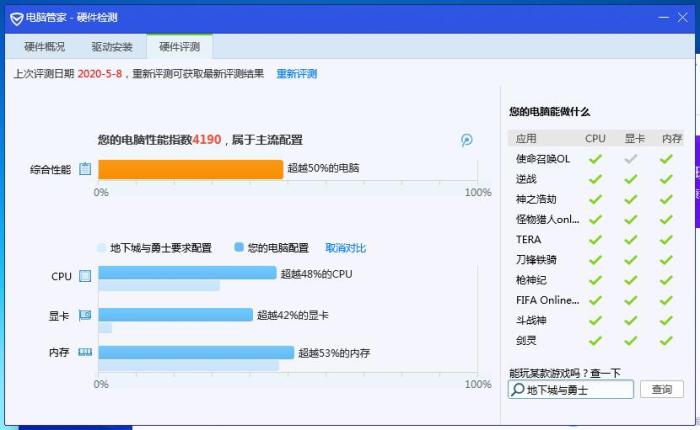Click the 内存 checkmark for TERA

pos(666,240)
